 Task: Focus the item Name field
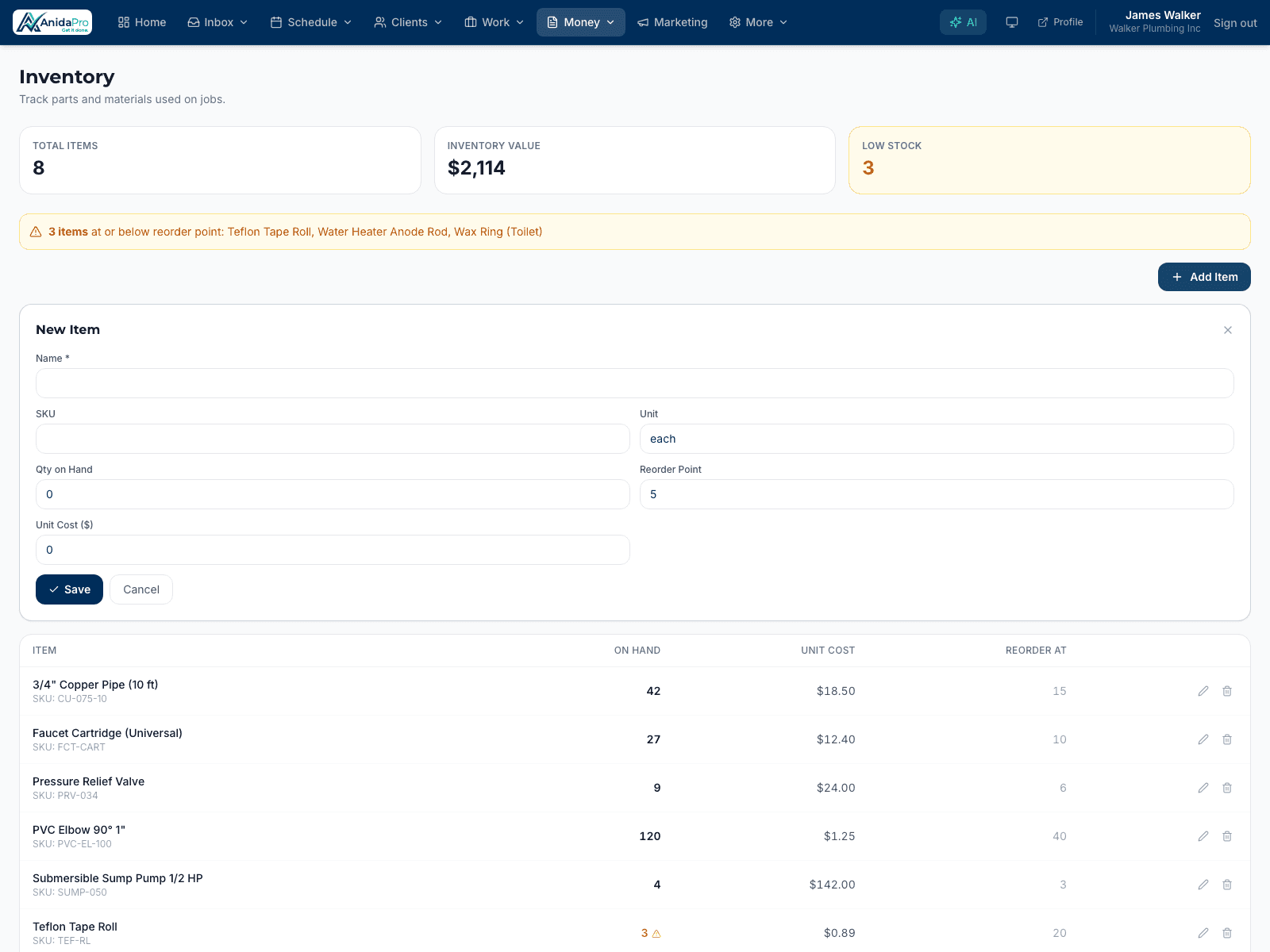635,383
